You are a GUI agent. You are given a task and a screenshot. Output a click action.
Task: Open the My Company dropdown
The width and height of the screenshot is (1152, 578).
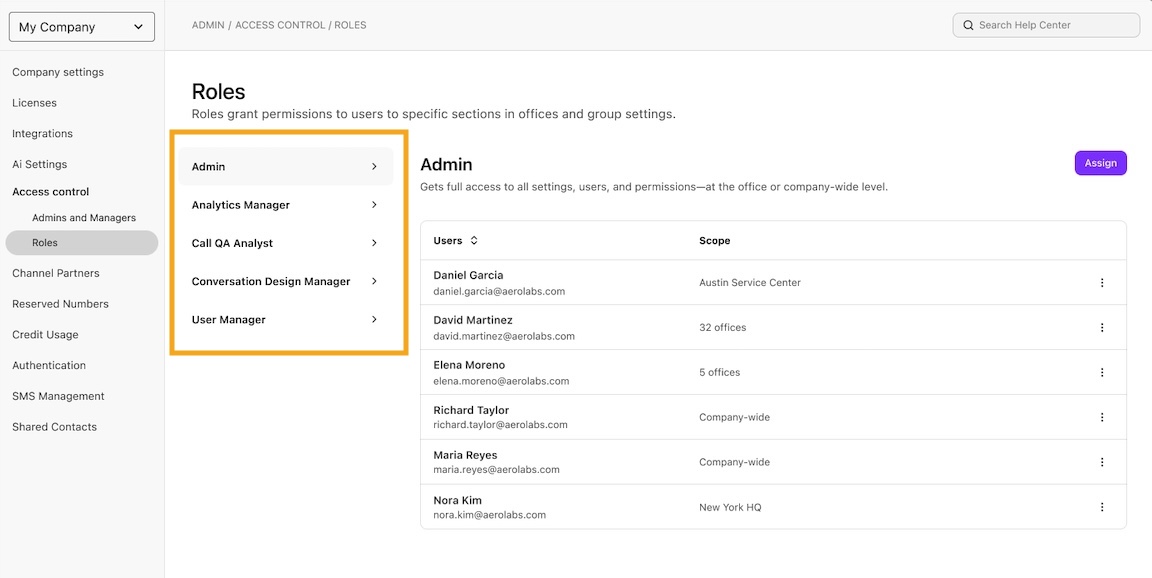[x=82, y=27]
